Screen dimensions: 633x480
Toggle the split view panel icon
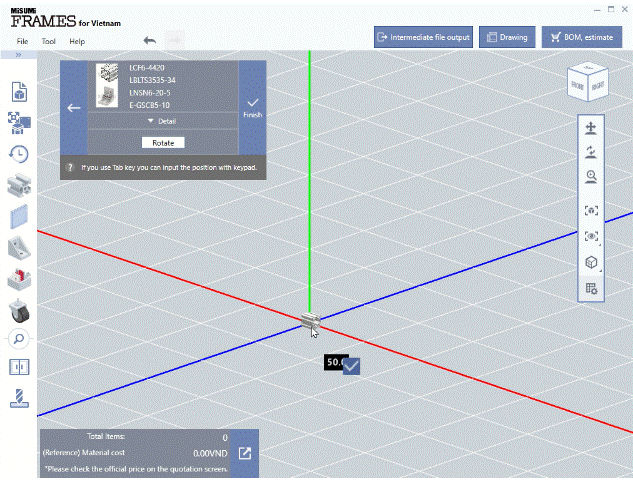pos(19,367)
